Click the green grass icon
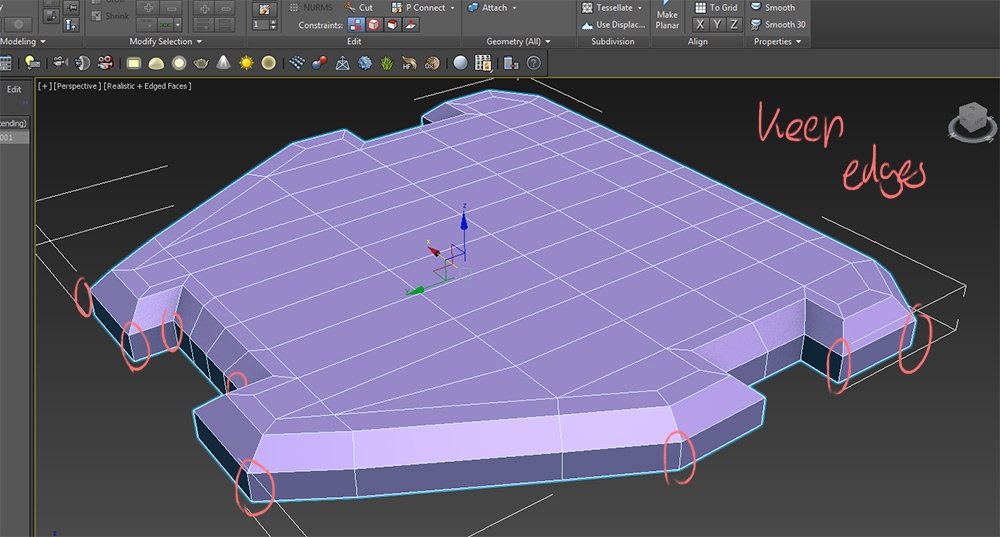The height and width of the screenshot is (537, 1000). click(x=387, y=63)
